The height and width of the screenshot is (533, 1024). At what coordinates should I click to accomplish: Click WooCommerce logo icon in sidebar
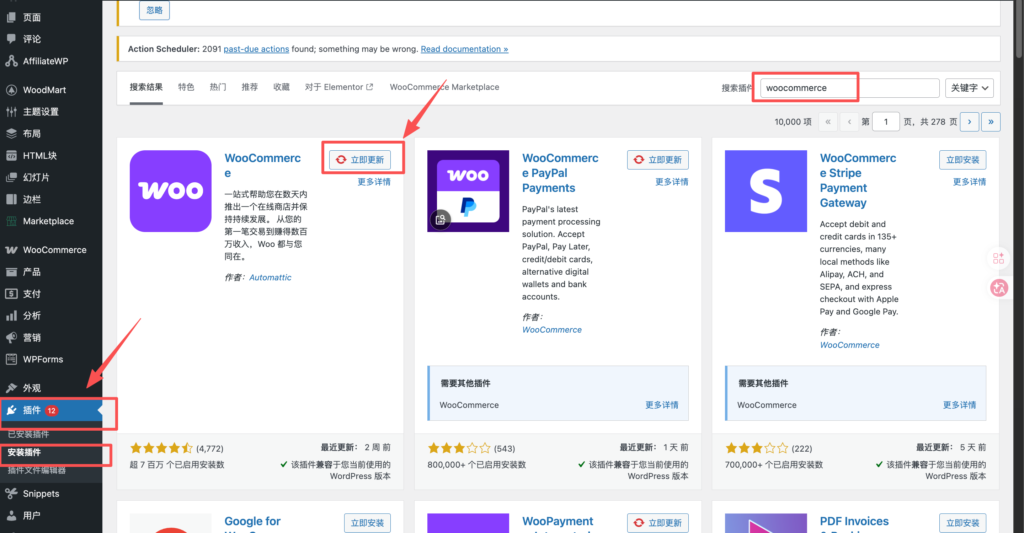[x=11, y=250]
